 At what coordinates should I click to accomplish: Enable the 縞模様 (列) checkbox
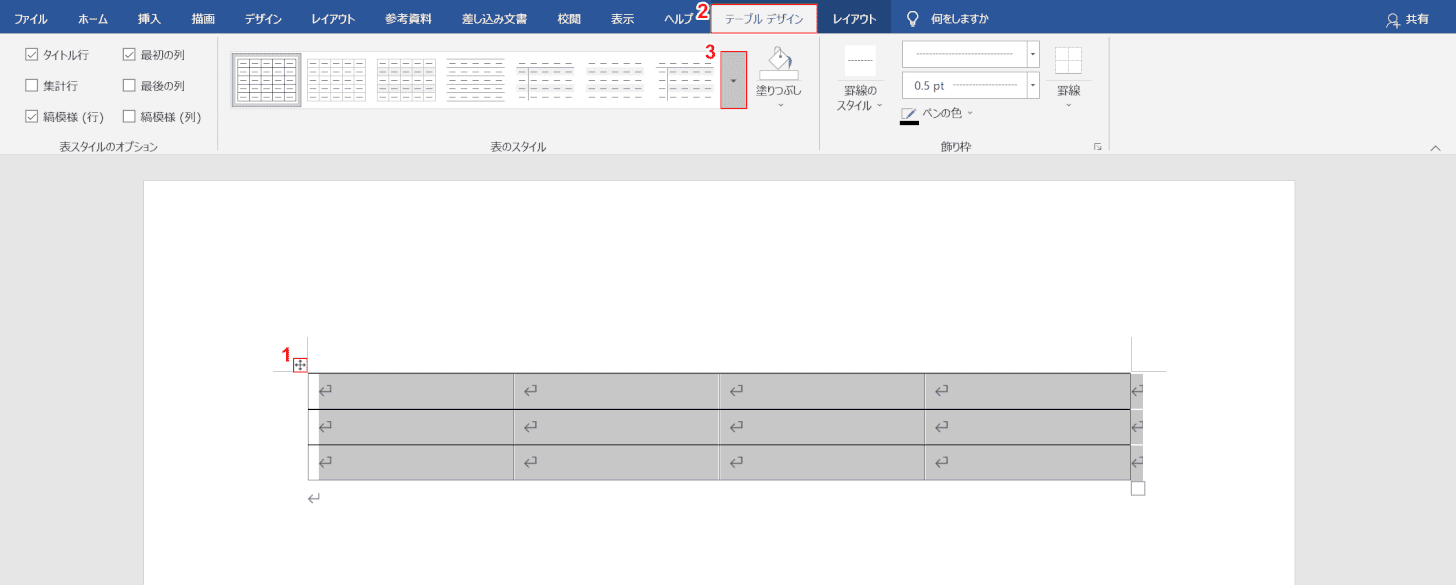point(129,116)
